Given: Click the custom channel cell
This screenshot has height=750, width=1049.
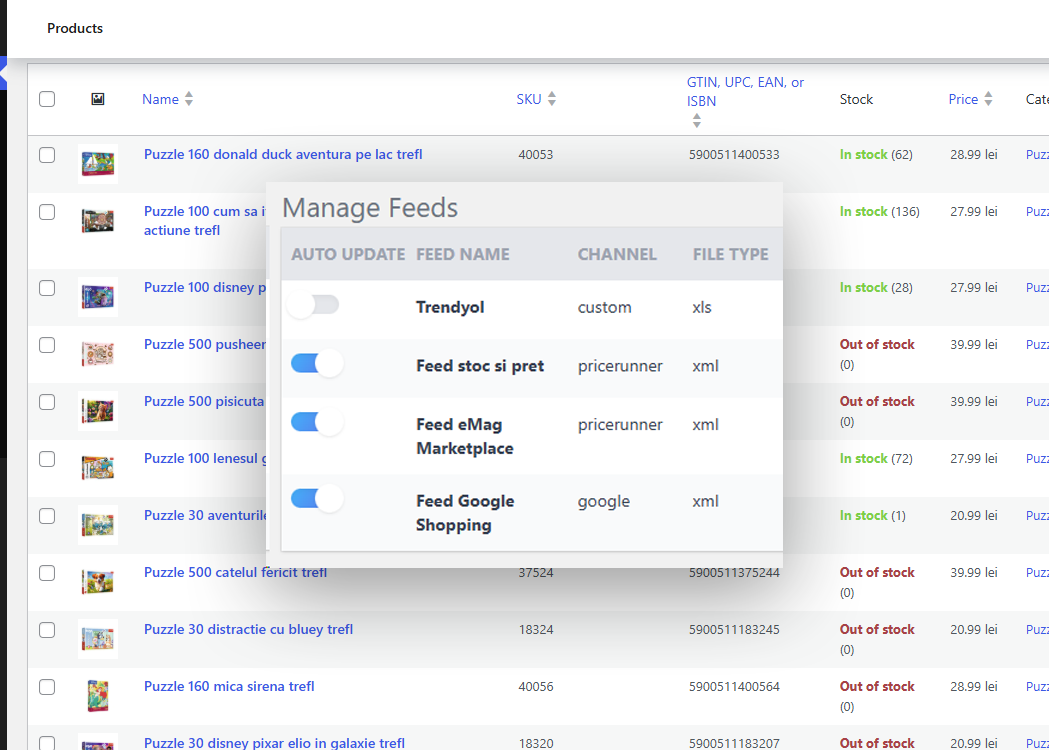Looking at the screenshot, I should tap(605, 307).
